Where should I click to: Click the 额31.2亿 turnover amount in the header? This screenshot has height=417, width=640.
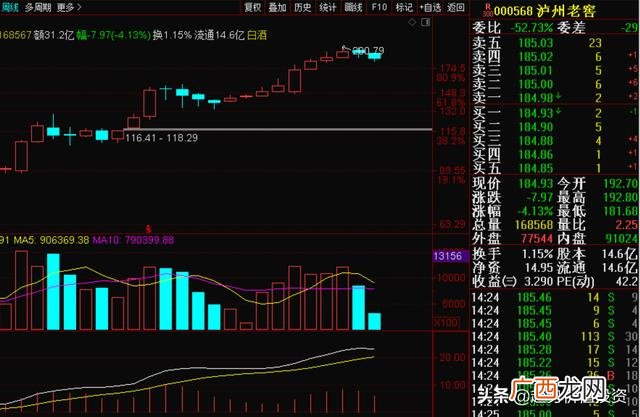54,35
